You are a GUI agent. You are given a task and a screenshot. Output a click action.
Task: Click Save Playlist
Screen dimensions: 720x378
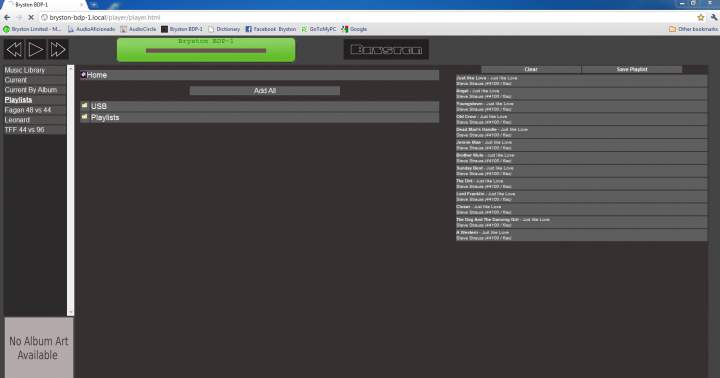pos(632,69)
